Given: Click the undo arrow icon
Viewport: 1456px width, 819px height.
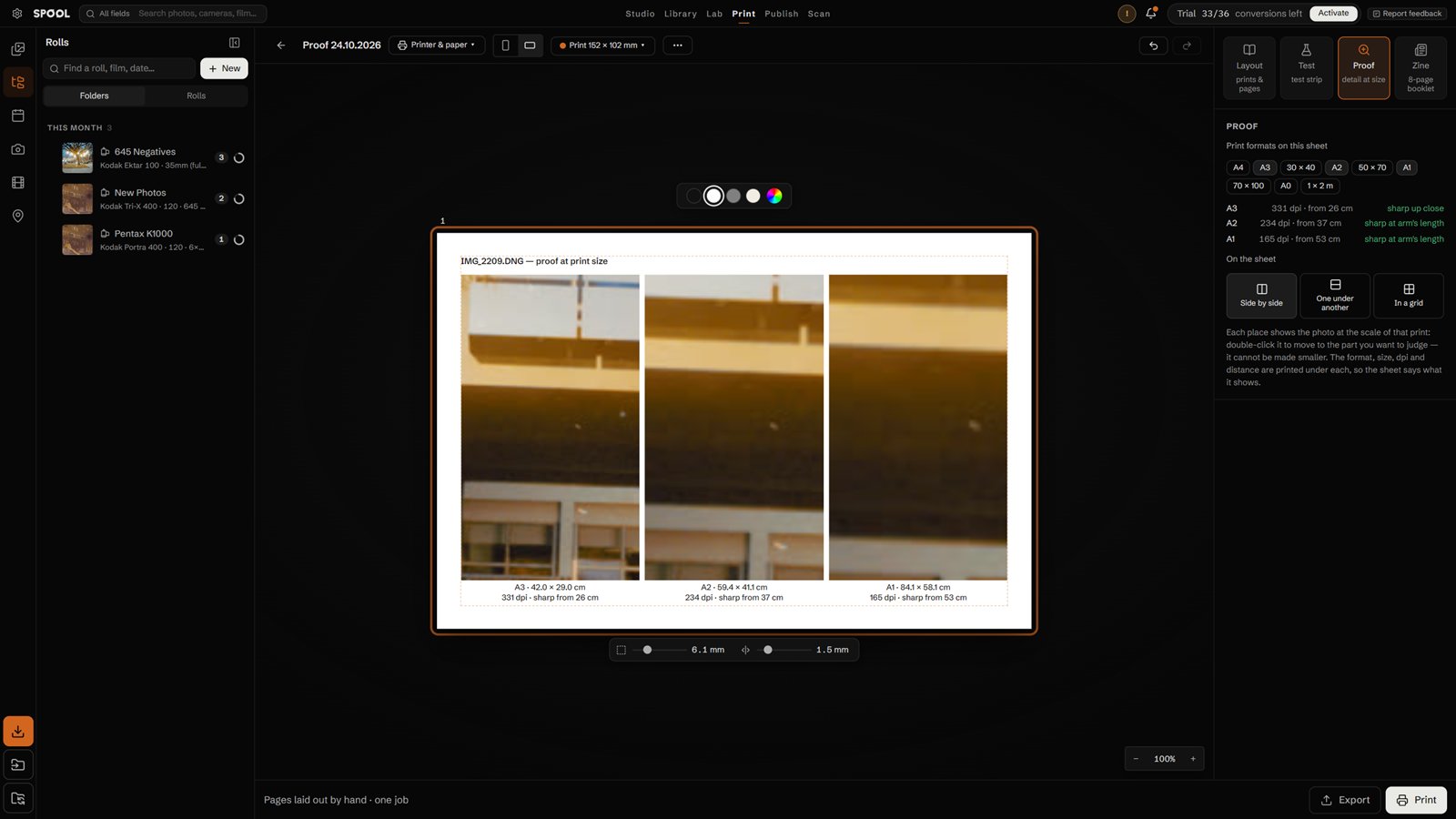Looking at the screenshot, I should coord(1153,45).
